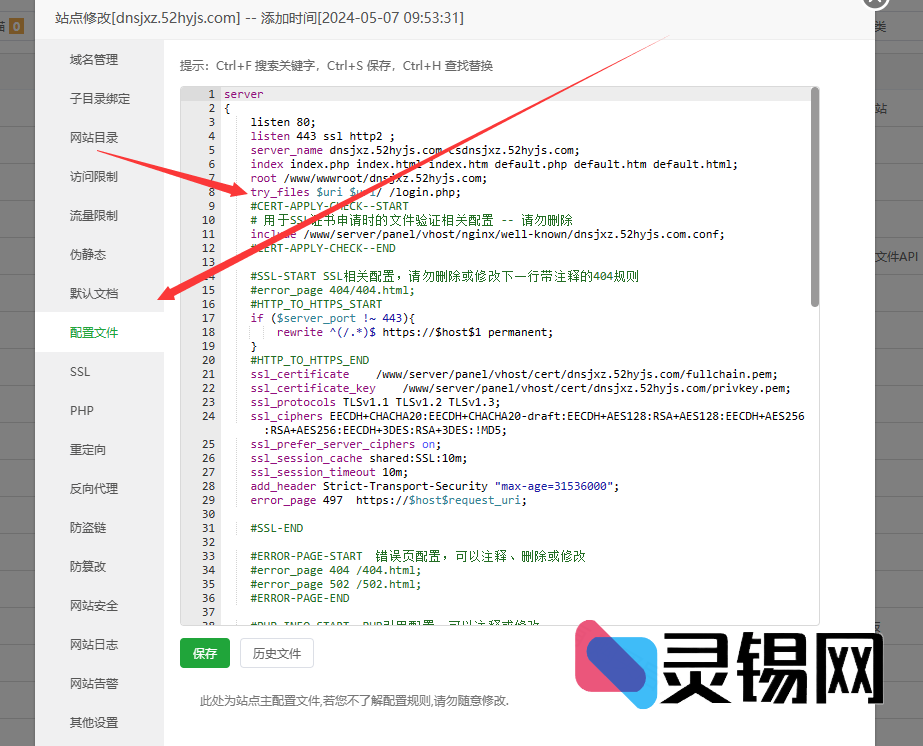Click the ssl_prefer_server_ciphers on line

point(346,444)
